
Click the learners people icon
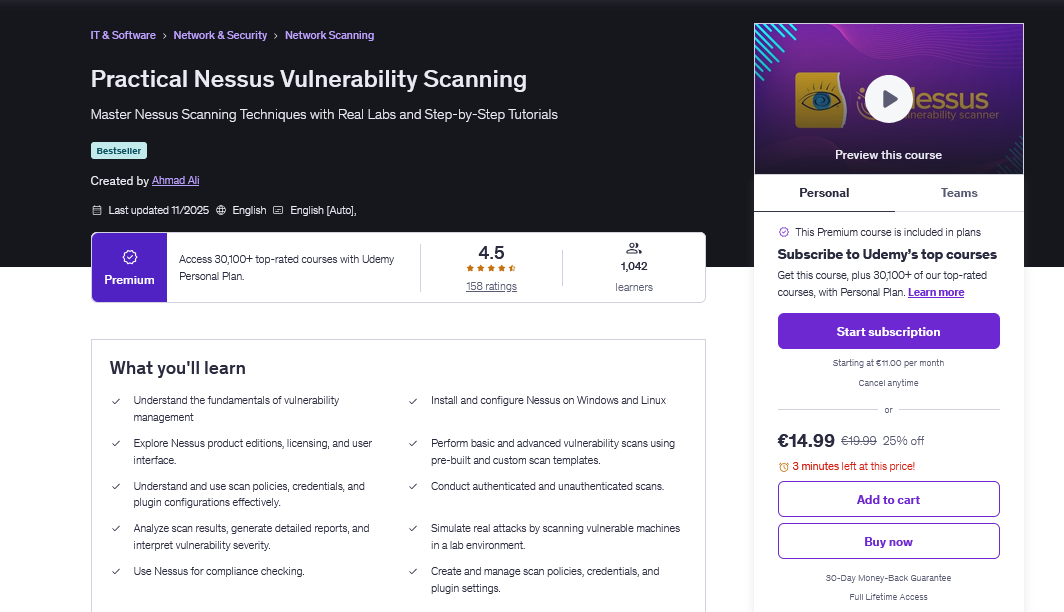click(634, 248)
